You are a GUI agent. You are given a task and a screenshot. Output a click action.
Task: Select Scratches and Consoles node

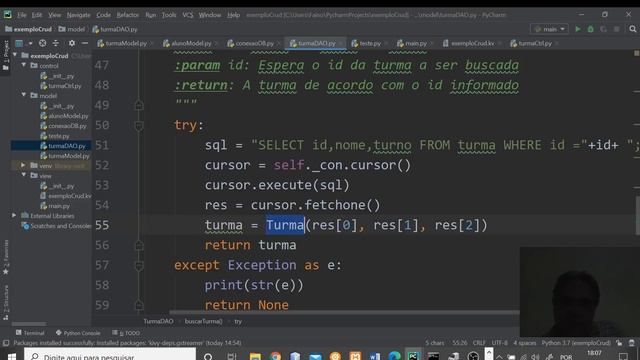pos(60,226)
